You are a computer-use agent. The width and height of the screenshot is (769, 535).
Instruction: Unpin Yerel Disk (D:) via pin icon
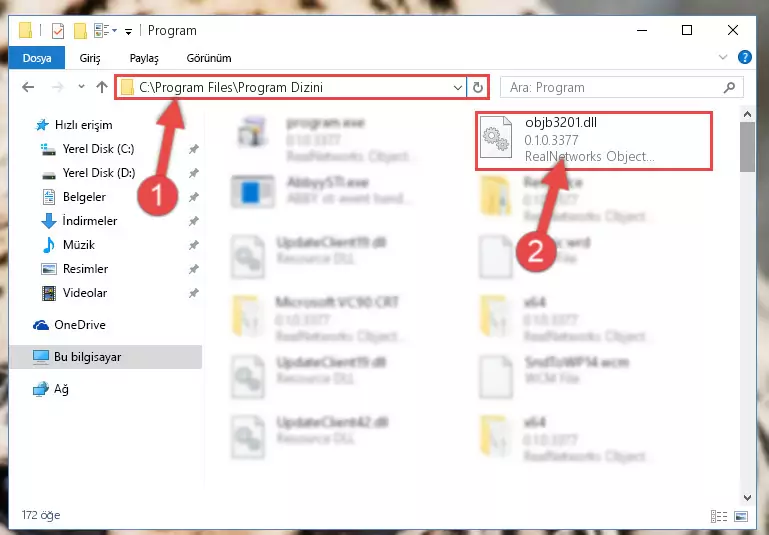point(194,173)
